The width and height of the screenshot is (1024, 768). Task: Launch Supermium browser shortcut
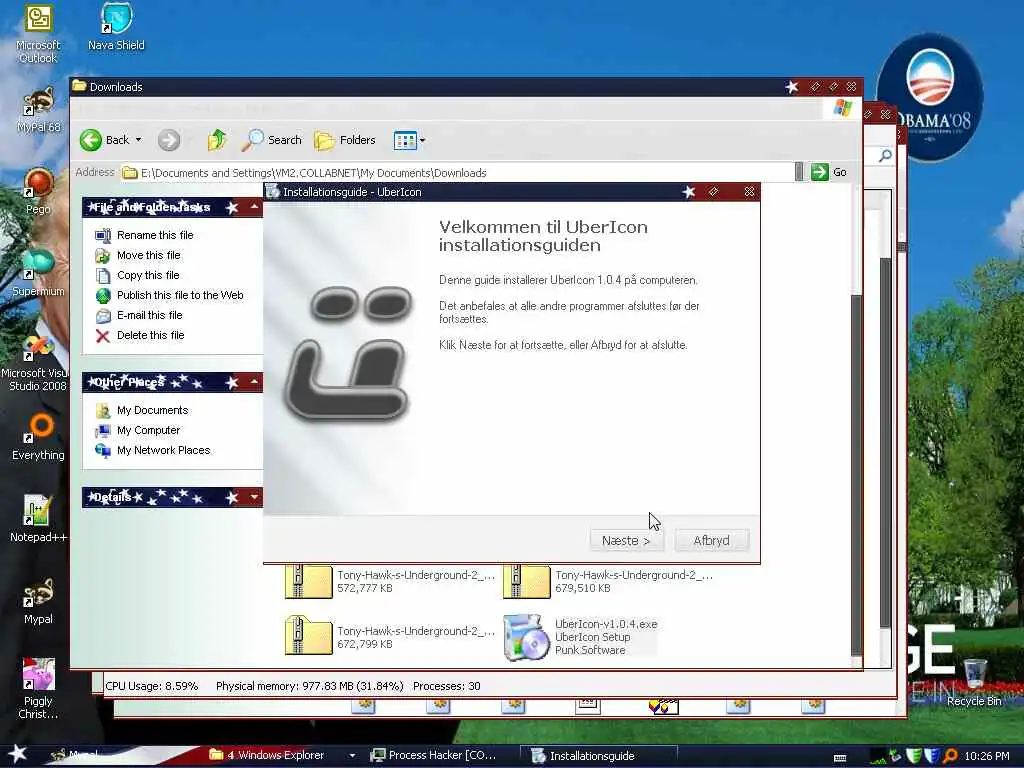(x=38, y=274)
